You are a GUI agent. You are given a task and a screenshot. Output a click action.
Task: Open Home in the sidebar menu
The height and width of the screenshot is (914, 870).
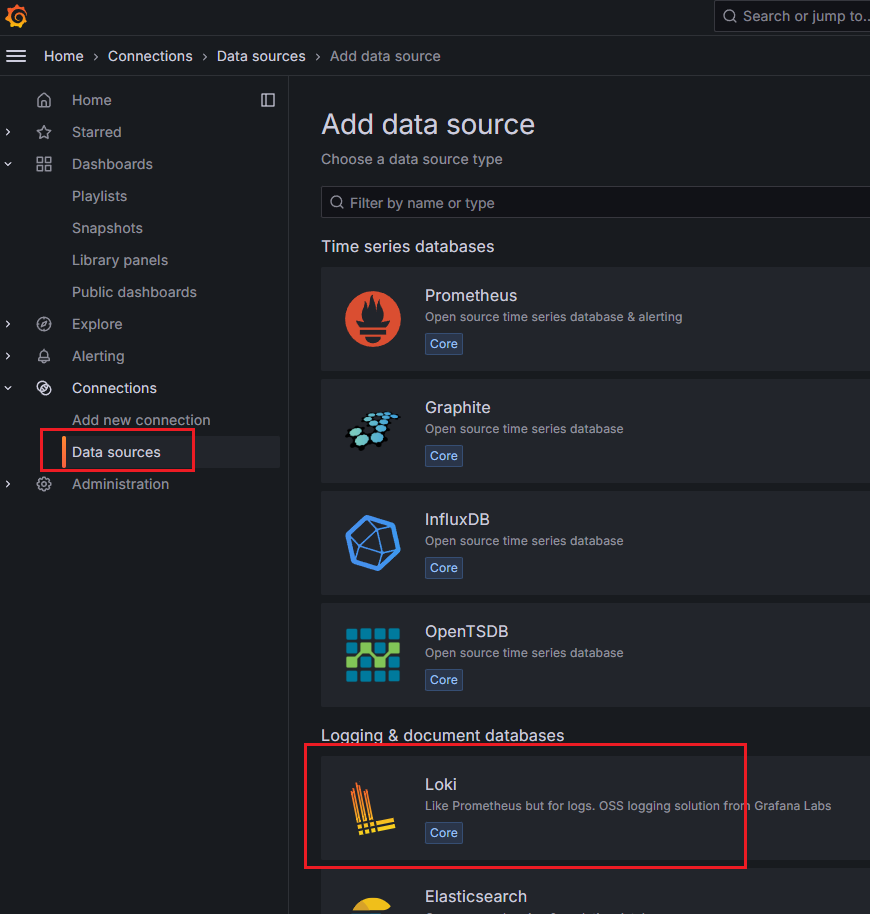coord(91,100)
